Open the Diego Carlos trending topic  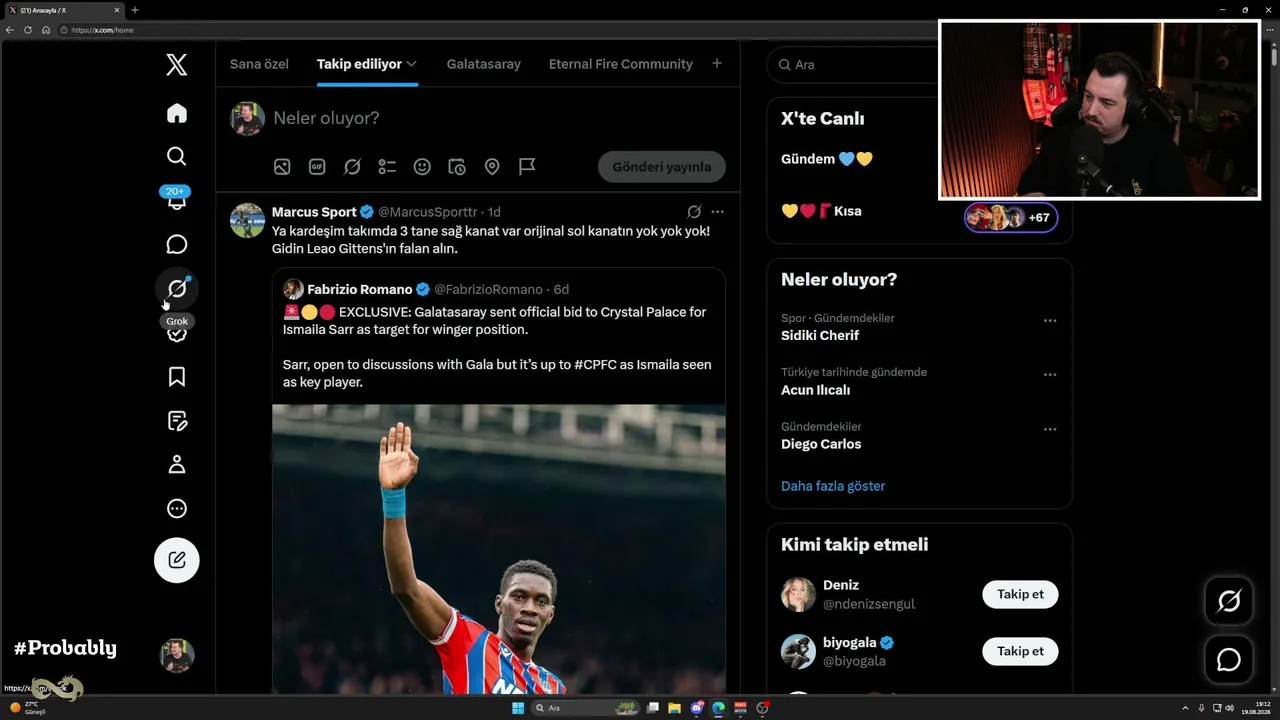point(821,444)
